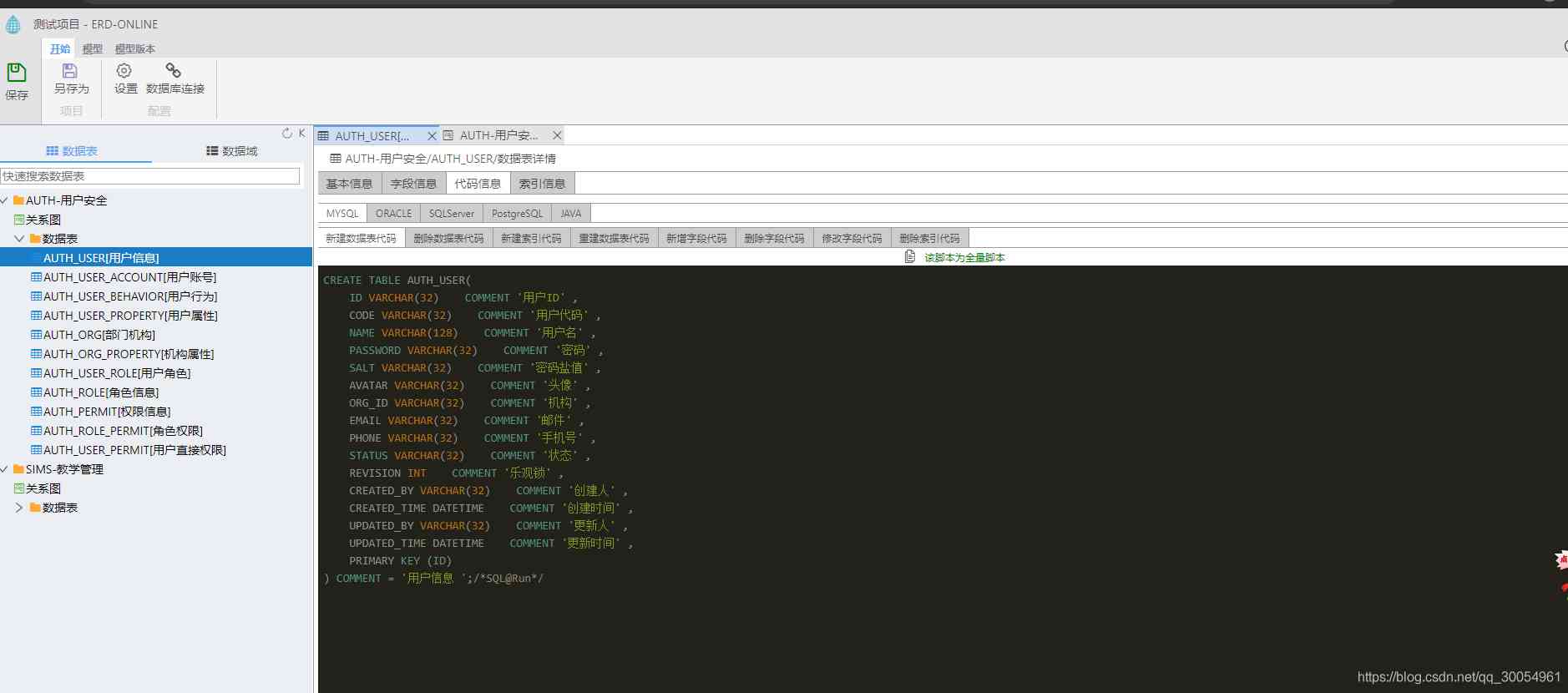Select the MYSQL code tab
Screen dimensions: 1568x693
[342, 214]
